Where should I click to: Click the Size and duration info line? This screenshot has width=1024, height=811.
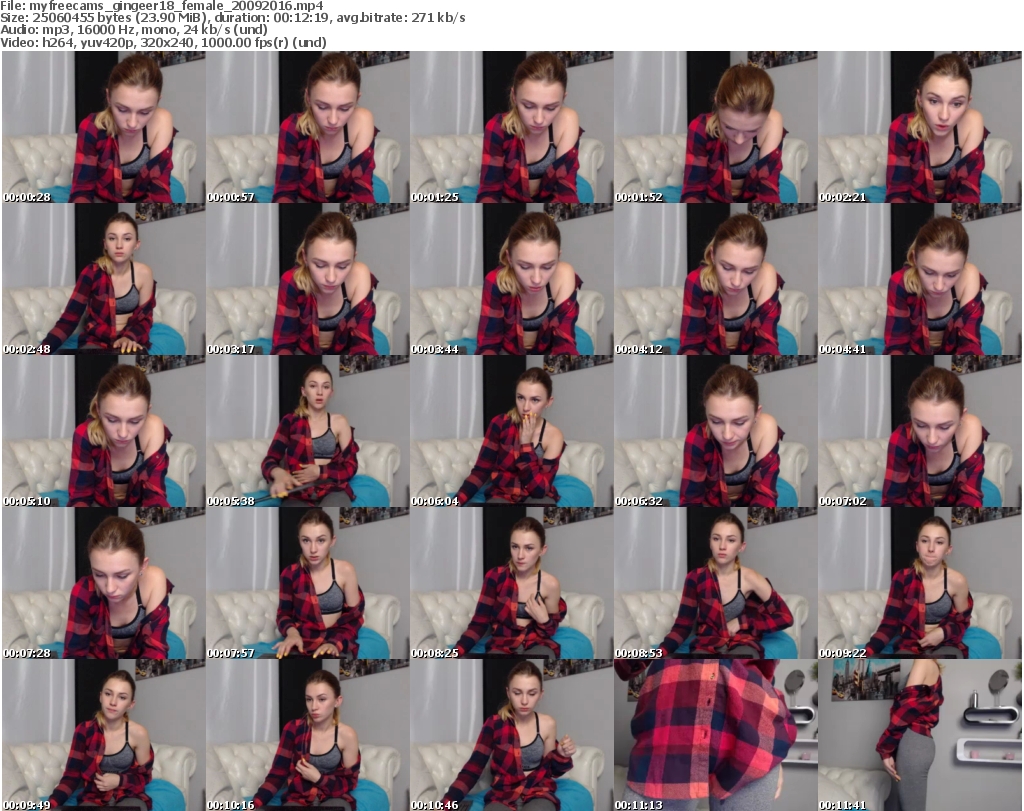pyautogui.click(x=233, y=18)
